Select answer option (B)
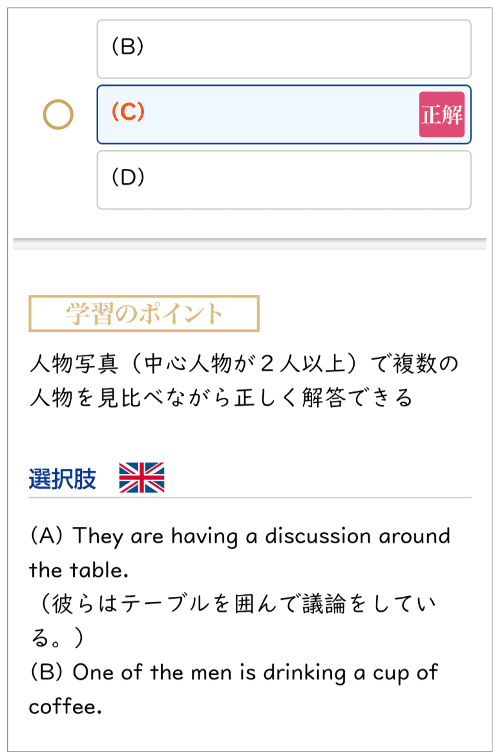500x756 pixels. [284, 49]
